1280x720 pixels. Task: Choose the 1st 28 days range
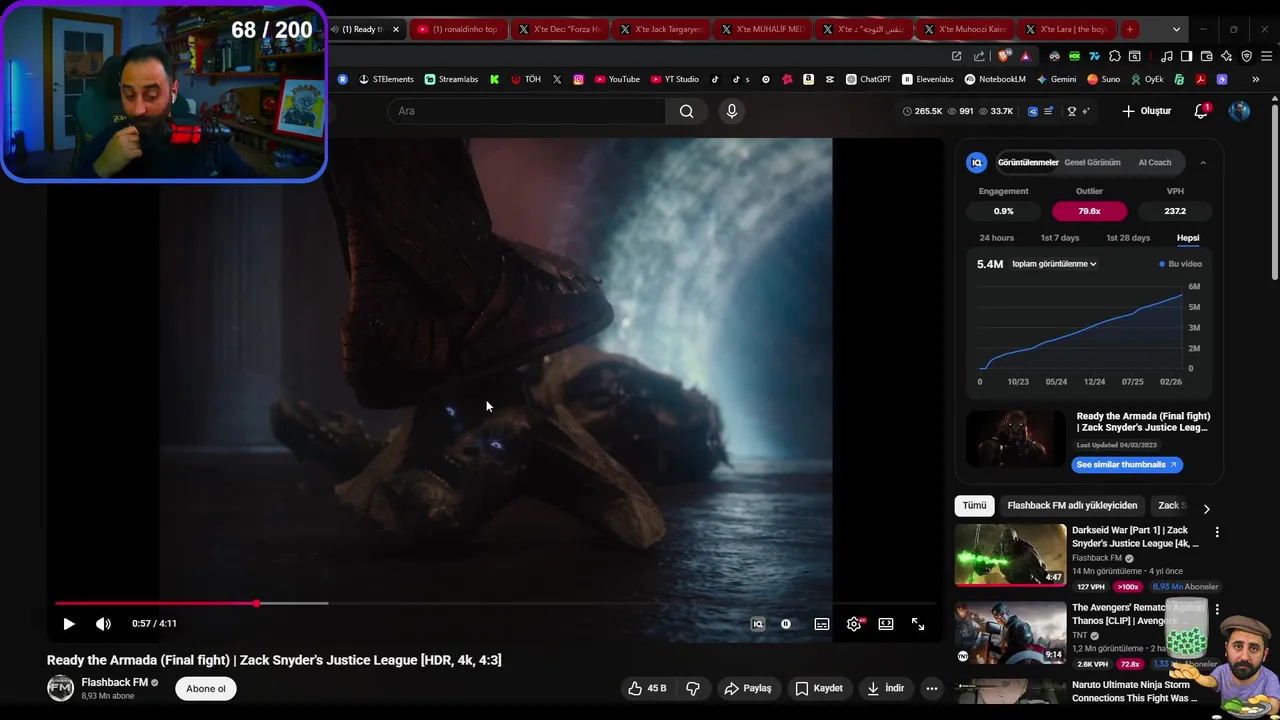click(x=1128, y=238)
